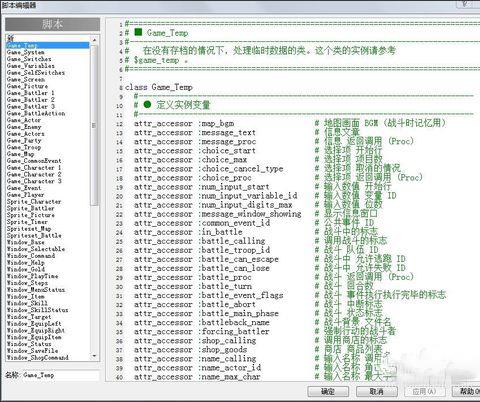Click the :map_bgm accessor code line
This screenshot has height=402, width=480.
coord(184,124)
